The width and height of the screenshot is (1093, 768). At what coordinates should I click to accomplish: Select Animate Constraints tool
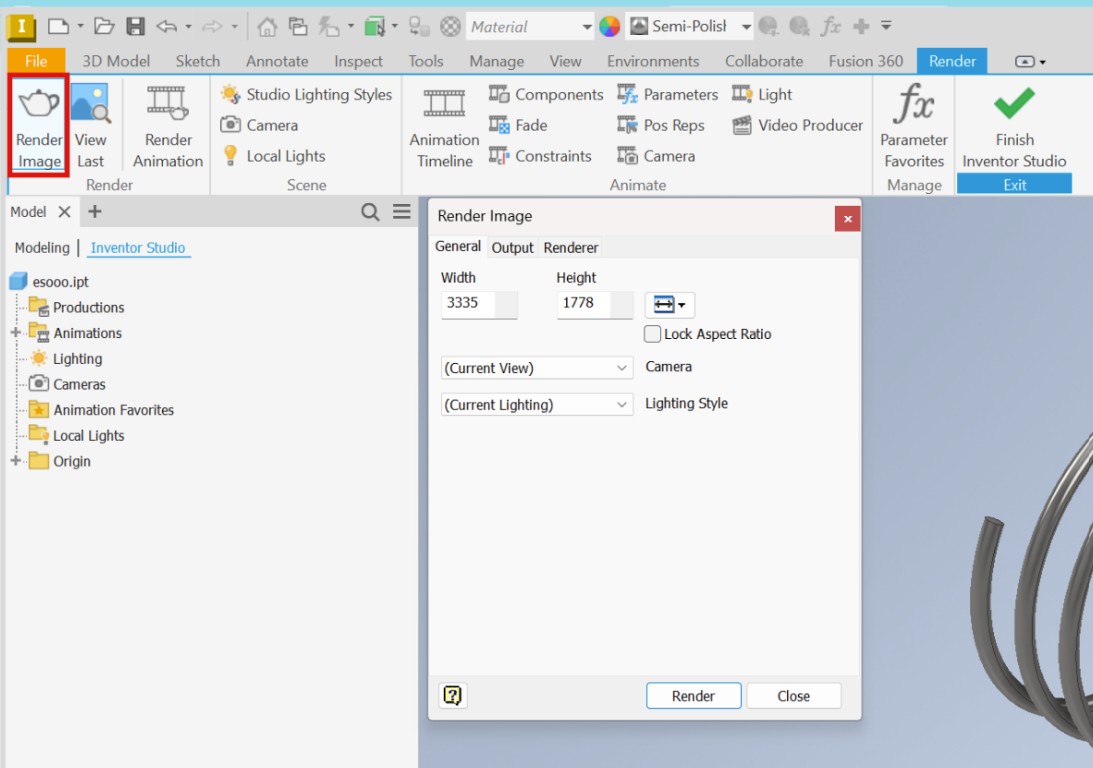click(x=540, y=155)
